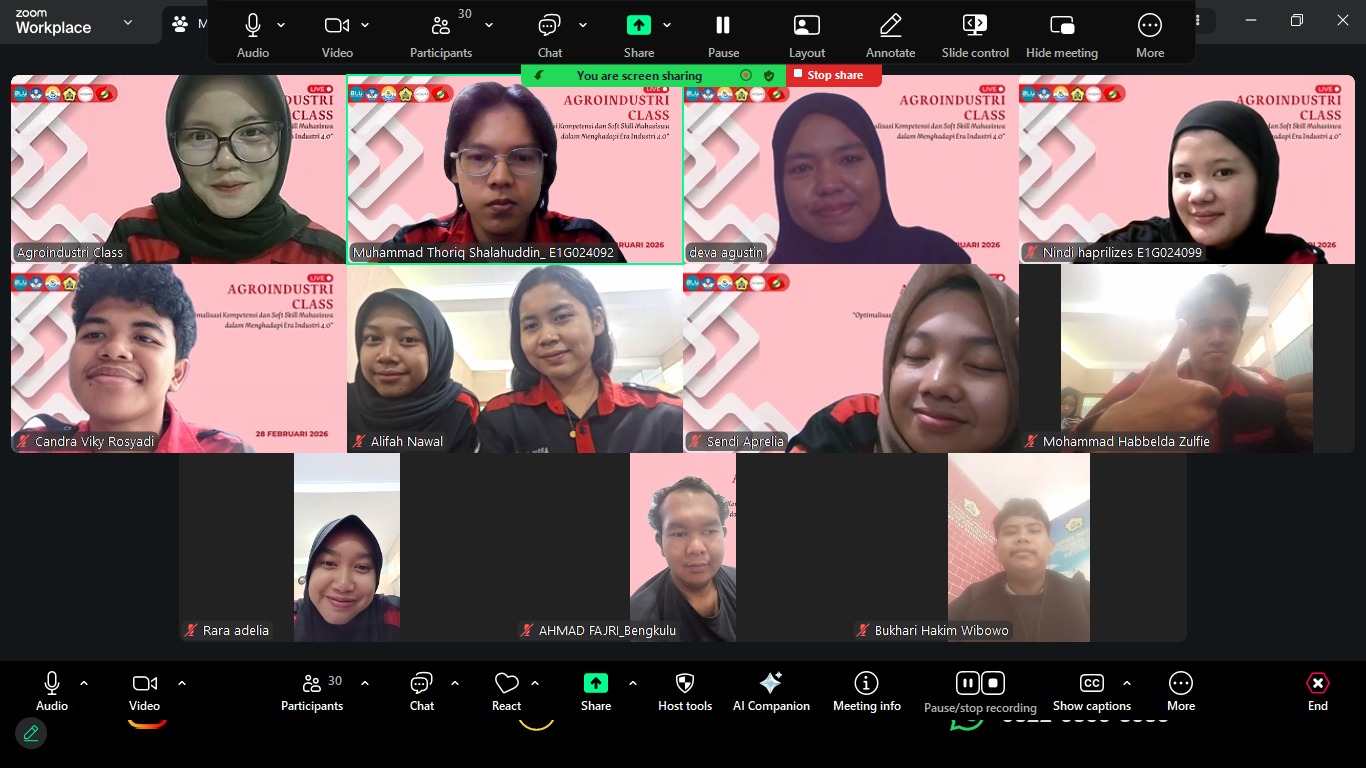This screenshot has height=768, width=1366.
Task: Open React emoji heart icon
Action: pyautogui.click(x=506, y=692)
